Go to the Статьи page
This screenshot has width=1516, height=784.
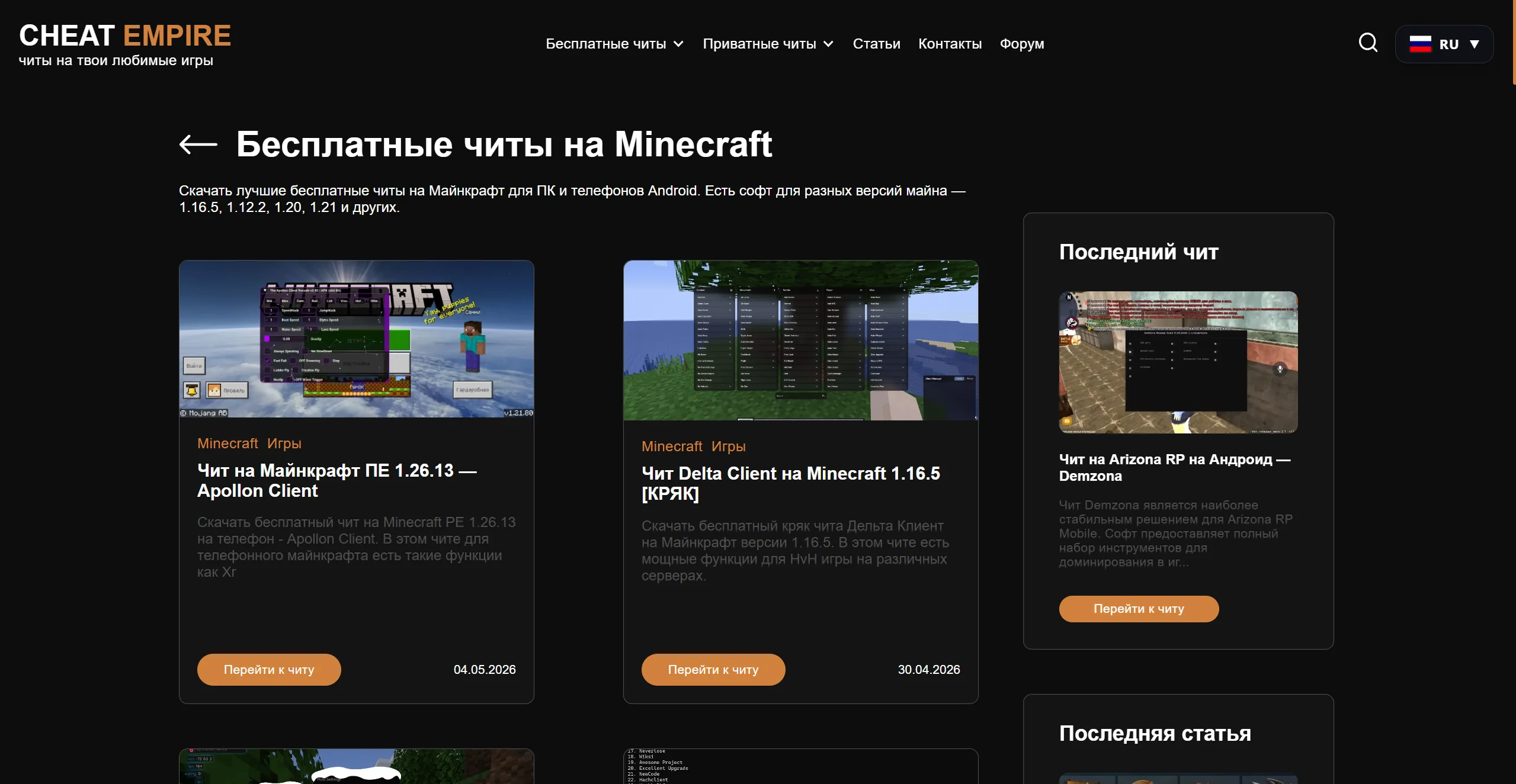[876, 44]
